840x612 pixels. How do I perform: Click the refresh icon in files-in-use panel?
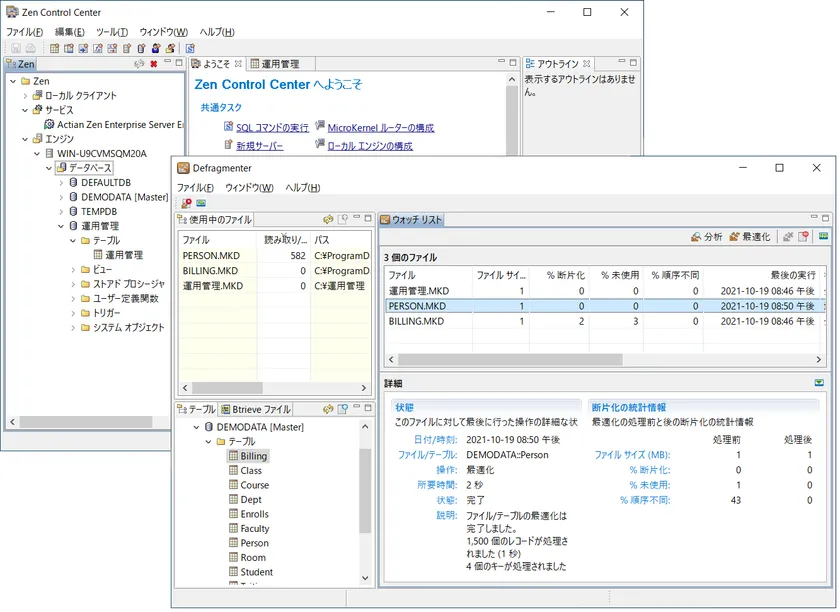[x=327, y=220]
